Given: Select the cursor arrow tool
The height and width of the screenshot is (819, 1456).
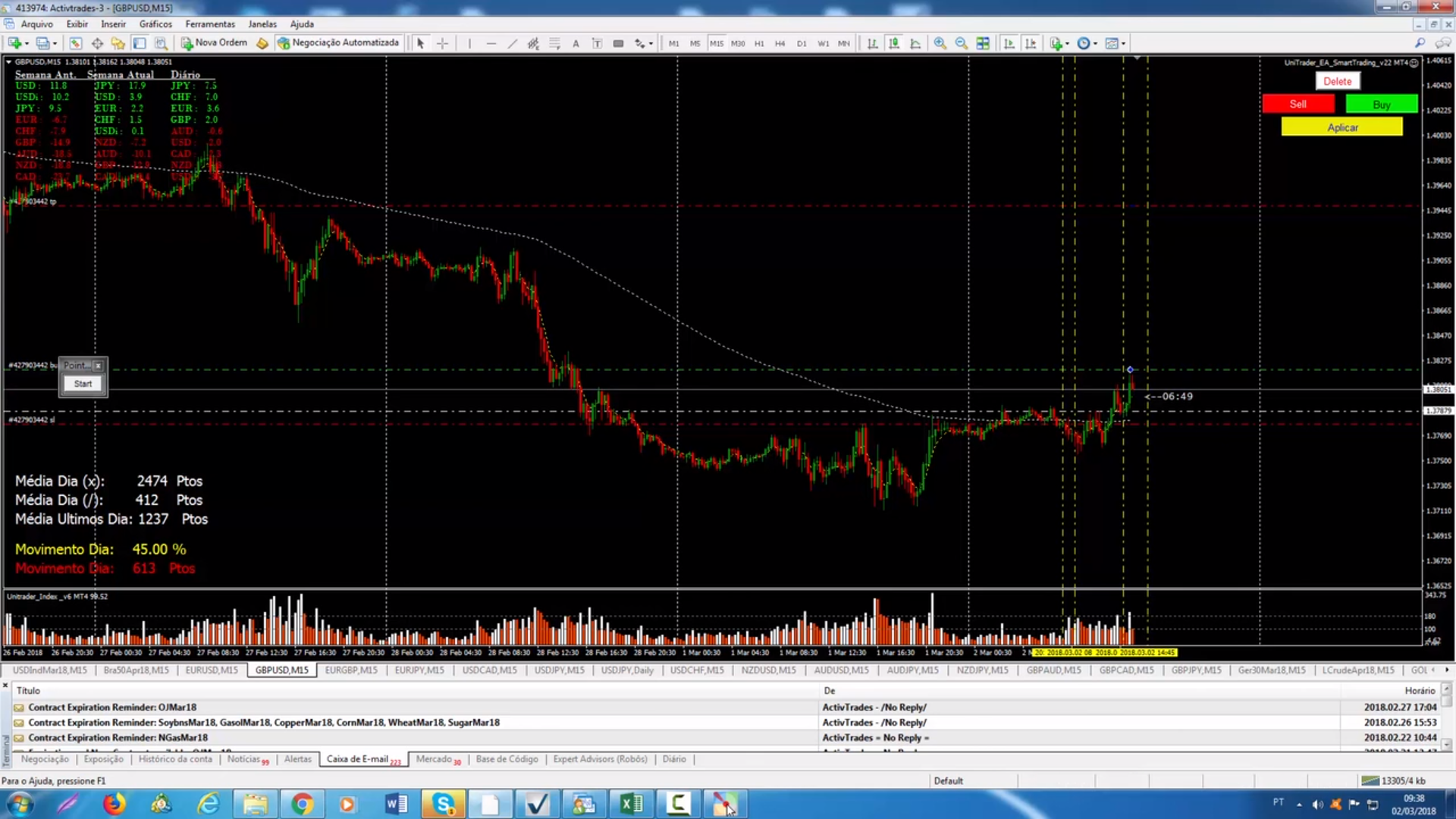Looking at the screenshot, I should [x=421, y=43].
